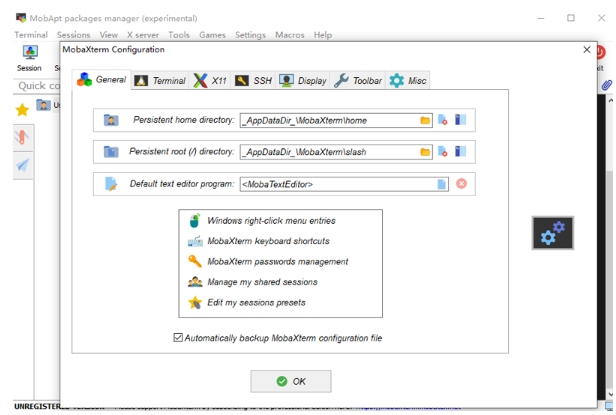Click the red Exit power icon
616x415 pixels.
click(601, 52)
